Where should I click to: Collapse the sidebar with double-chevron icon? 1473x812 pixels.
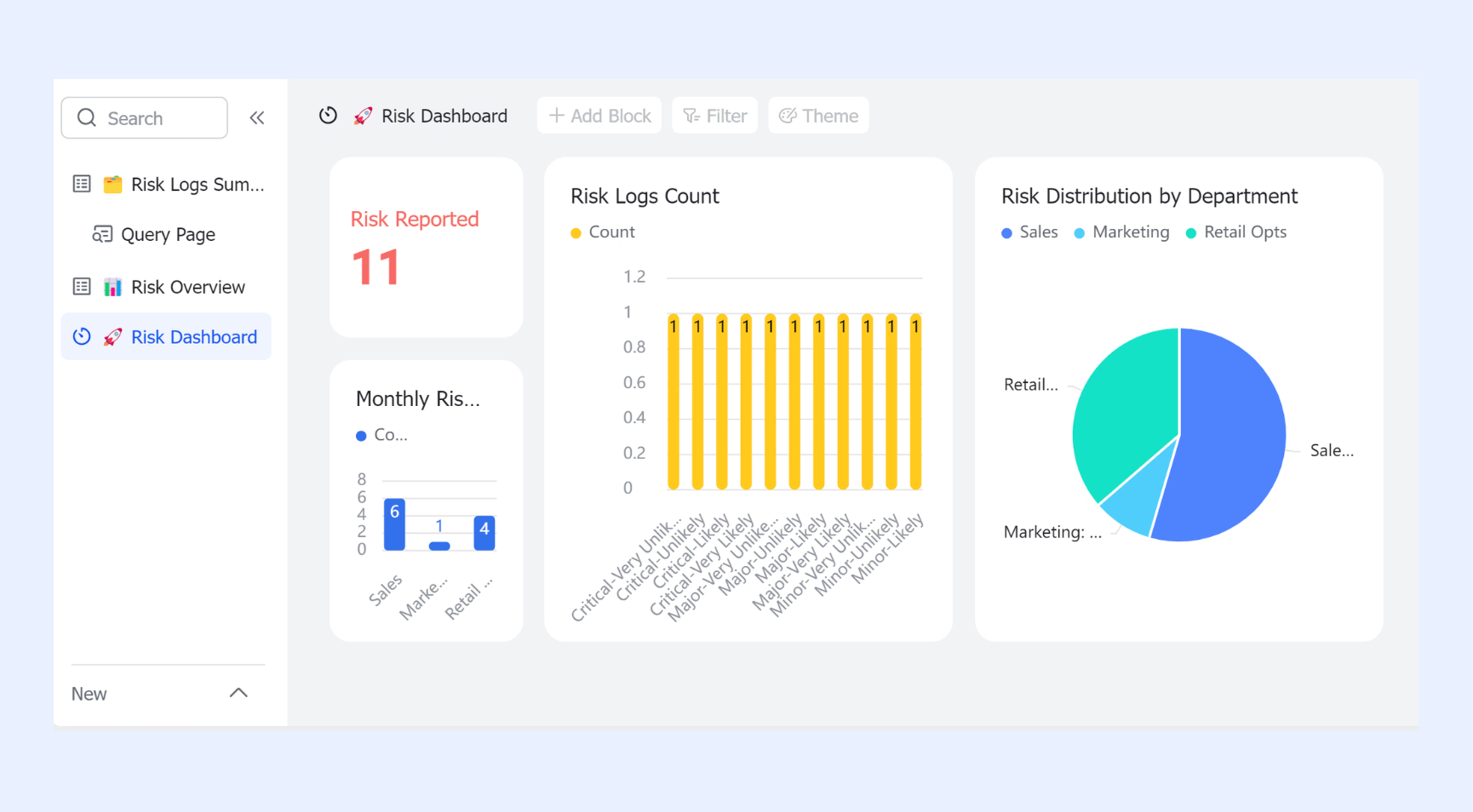click(x=256, y=117)
